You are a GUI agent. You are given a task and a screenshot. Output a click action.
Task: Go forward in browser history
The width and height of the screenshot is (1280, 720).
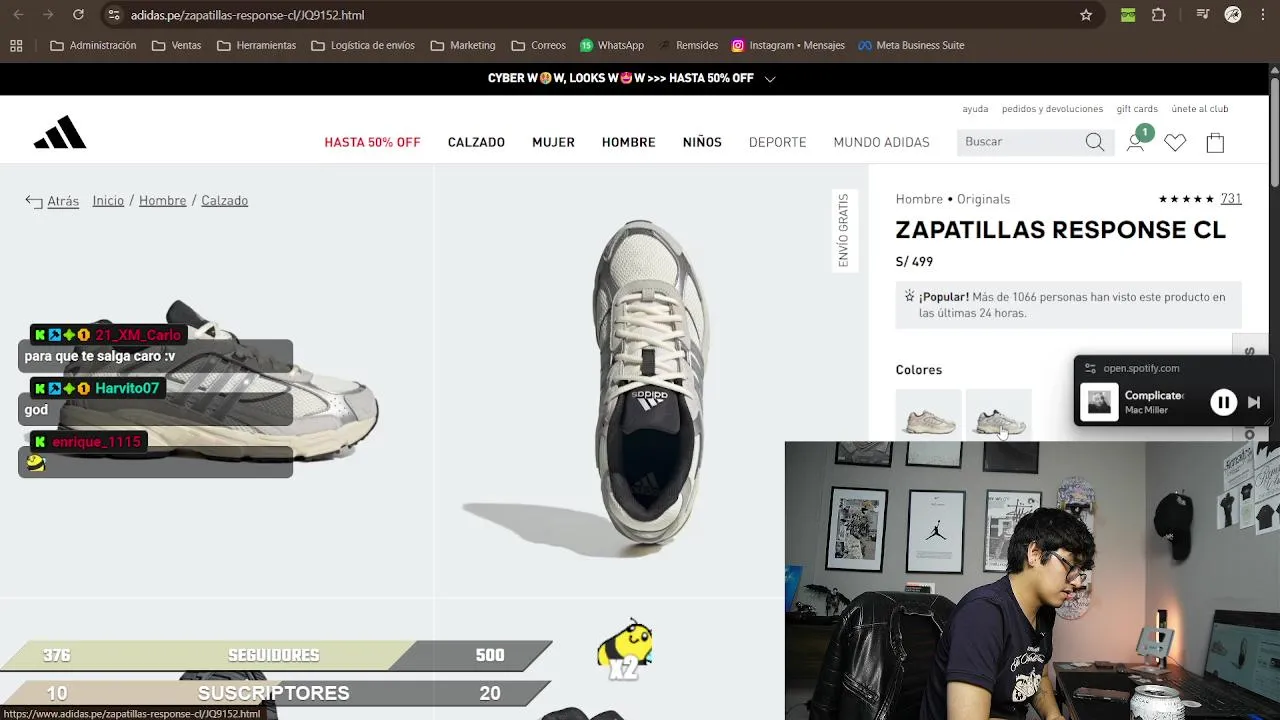[48, 15]
